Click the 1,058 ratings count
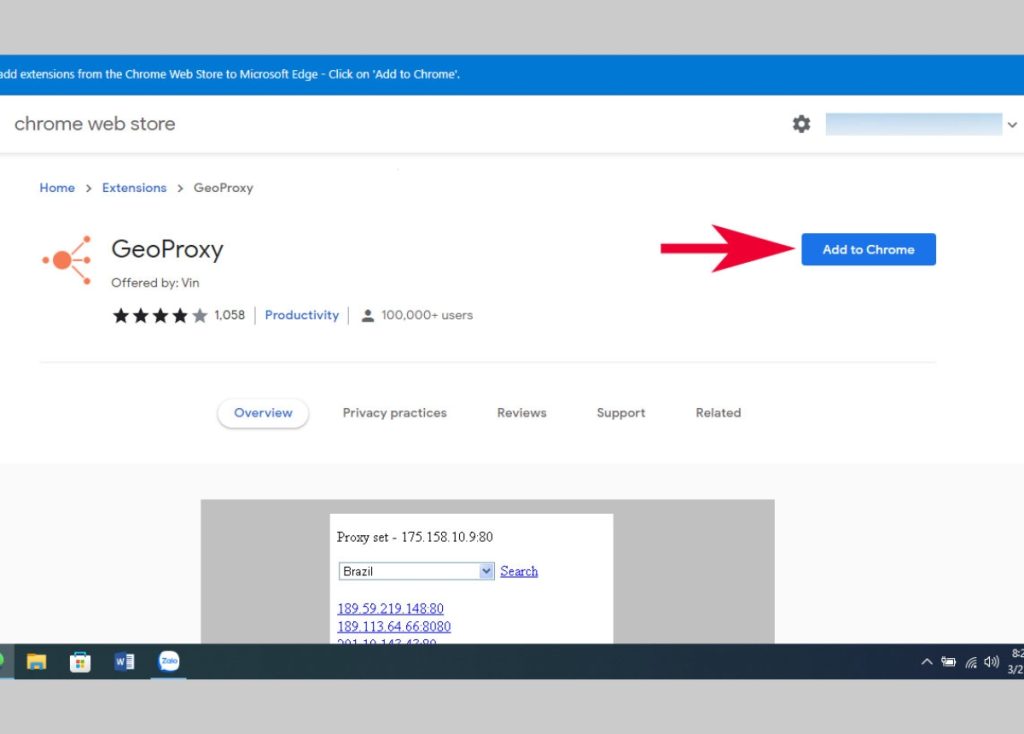This screenshot has width=1024, height=734. point(229,315)
